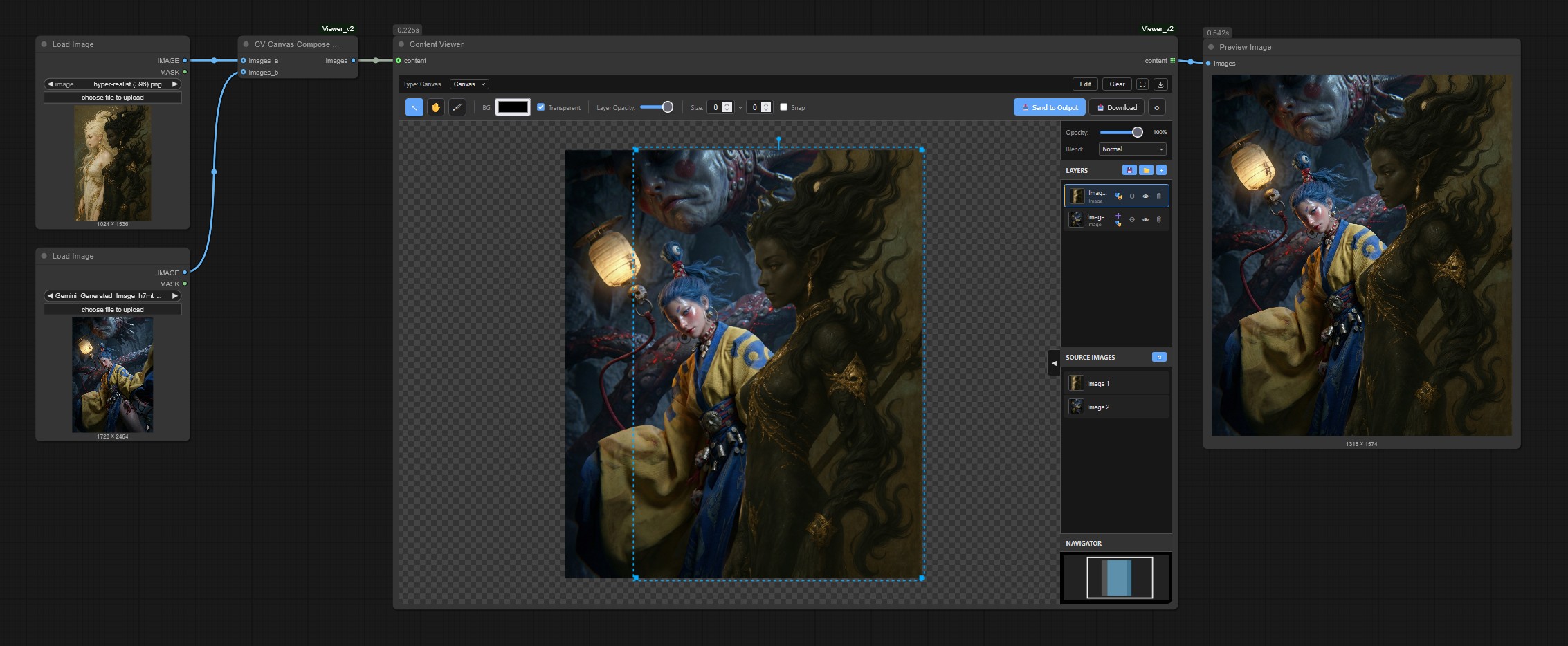Click Send to Output
This screenshot has width=1568, height=646.
pyautogui.click(x=1049, y=107)
